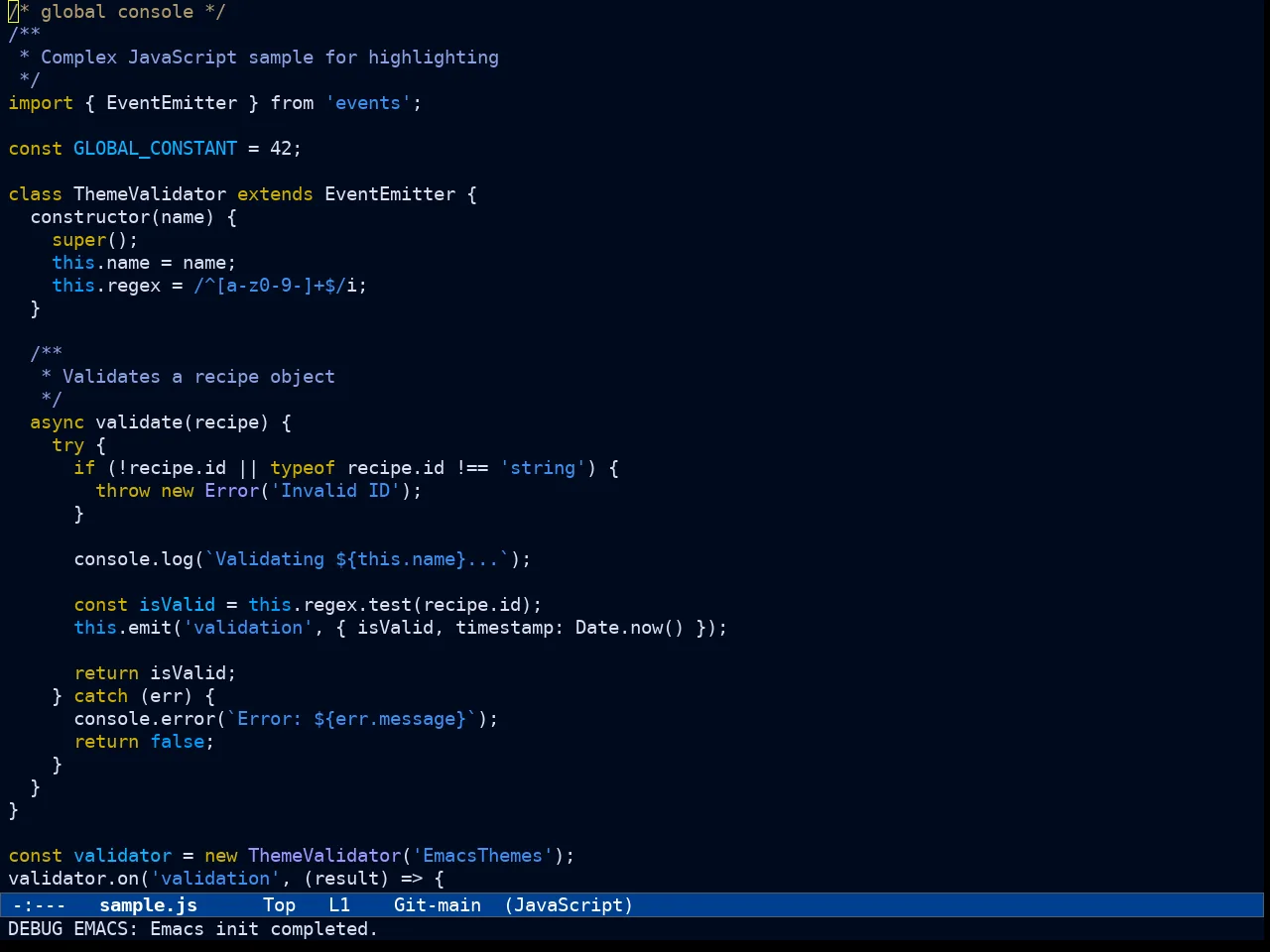Click 'return isValid;' statement
Screen dimensions: 1270x952
(x=155, y=673)
